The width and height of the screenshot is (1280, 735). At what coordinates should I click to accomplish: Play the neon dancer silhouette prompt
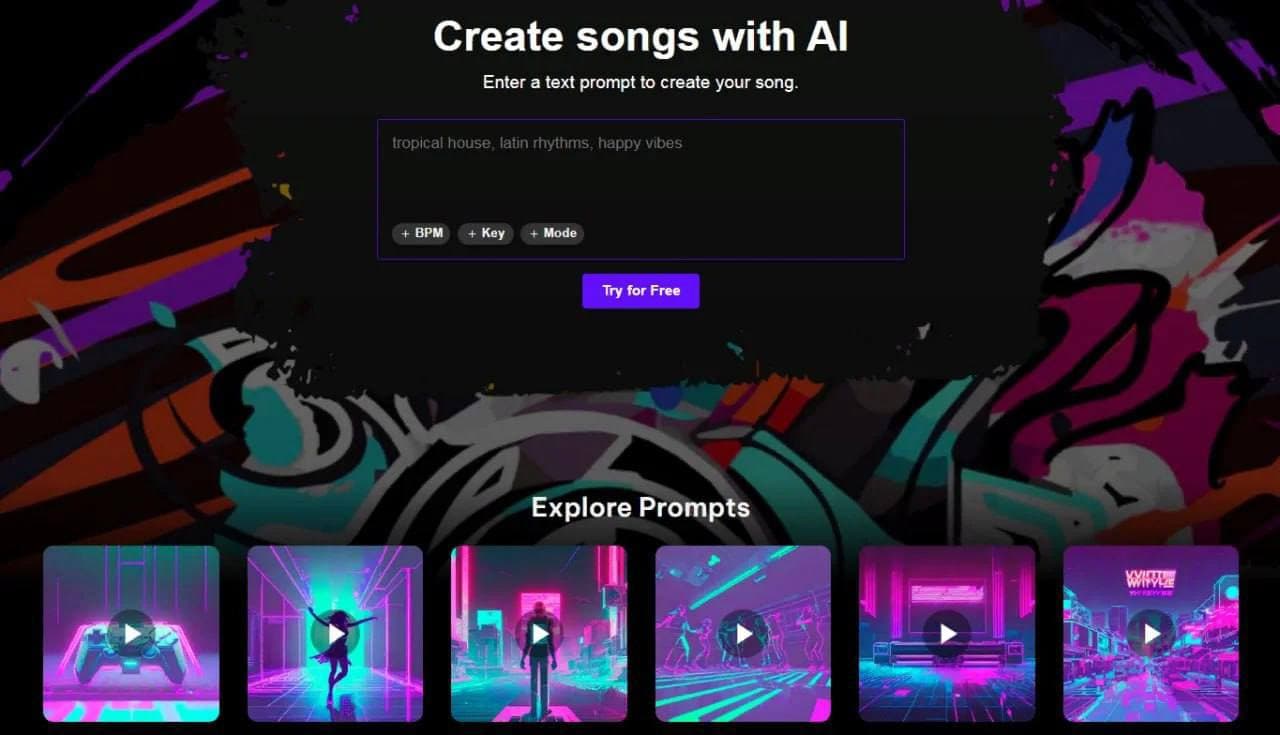tap(335, 634)
